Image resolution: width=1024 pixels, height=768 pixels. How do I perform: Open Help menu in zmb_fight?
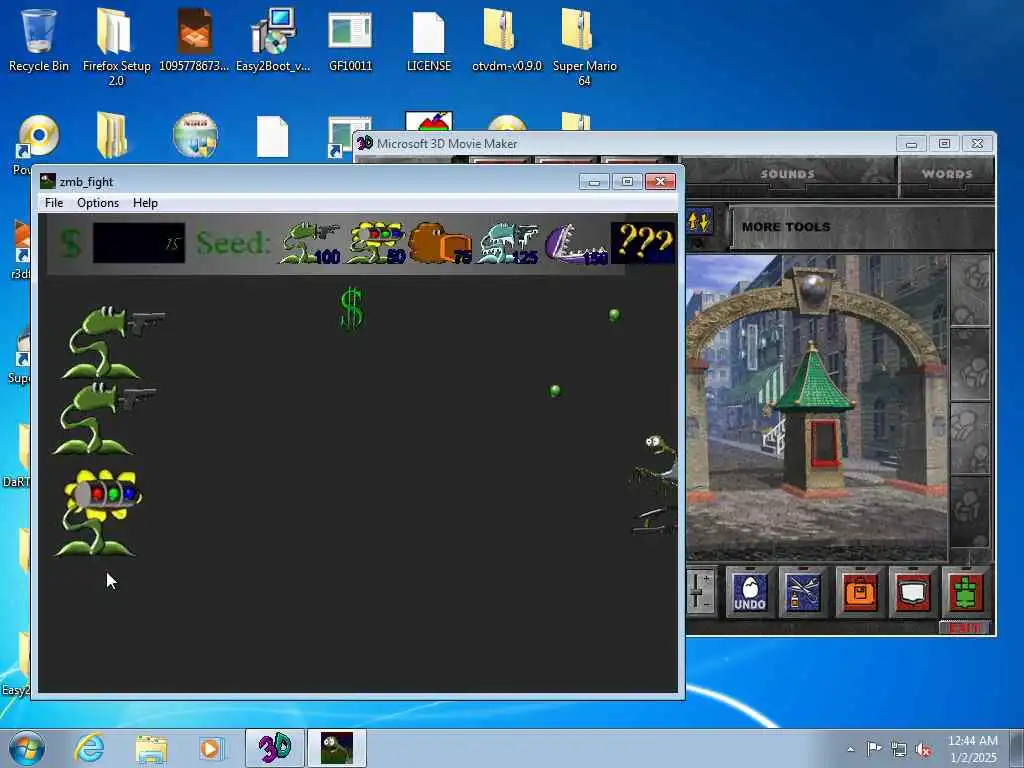coord(145,202)
